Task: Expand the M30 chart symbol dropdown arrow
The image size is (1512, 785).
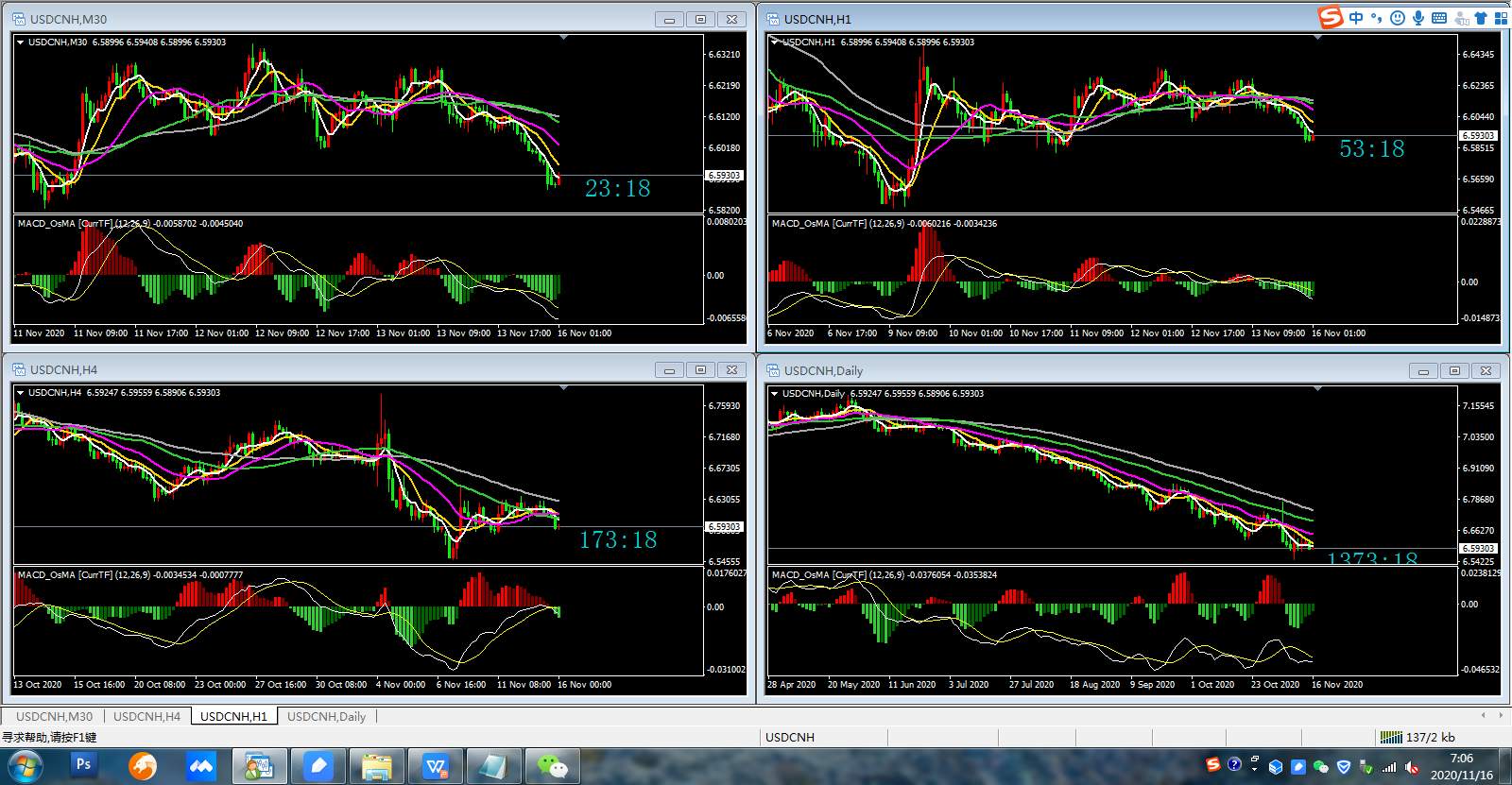Action: (21, 42)
